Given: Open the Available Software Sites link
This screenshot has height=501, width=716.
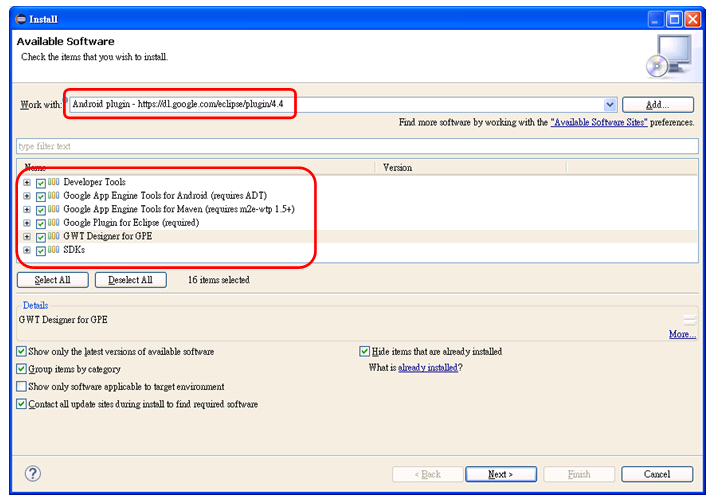Looking at the screenshot, I should coord(599,122).
